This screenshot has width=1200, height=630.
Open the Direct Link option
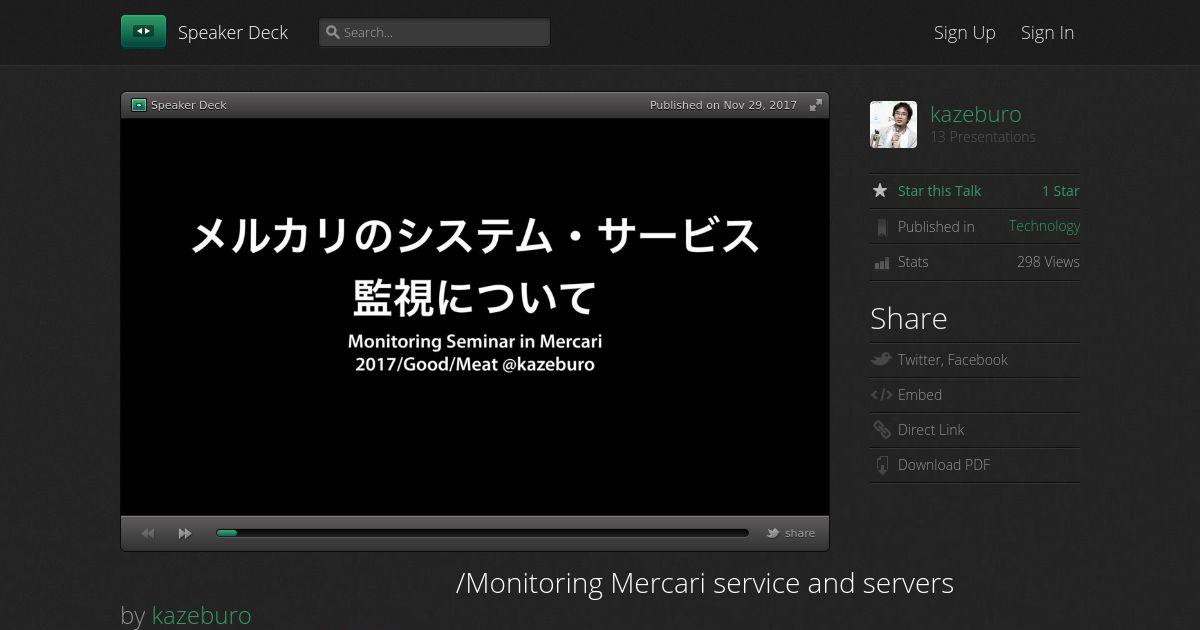[x=931, y=430]
